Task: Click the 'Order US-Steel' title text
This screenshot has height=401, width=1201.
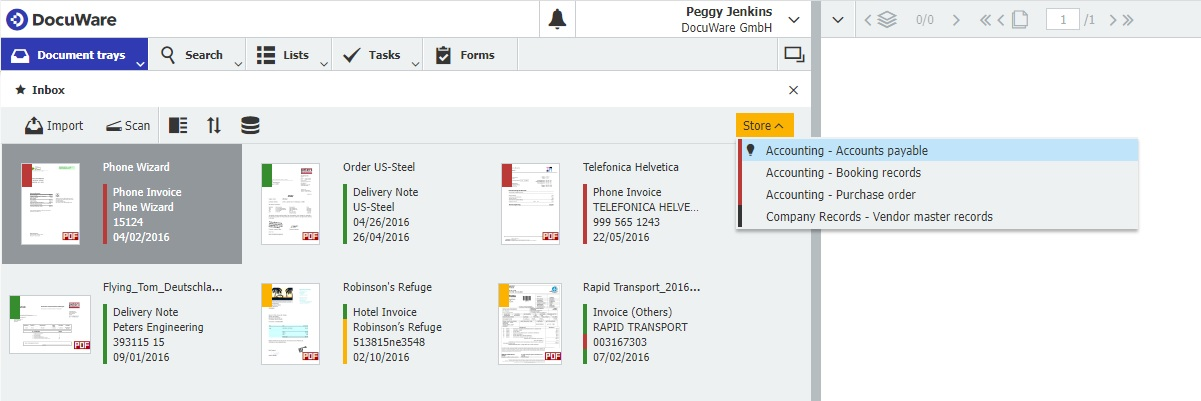Action: coord(378,167)
